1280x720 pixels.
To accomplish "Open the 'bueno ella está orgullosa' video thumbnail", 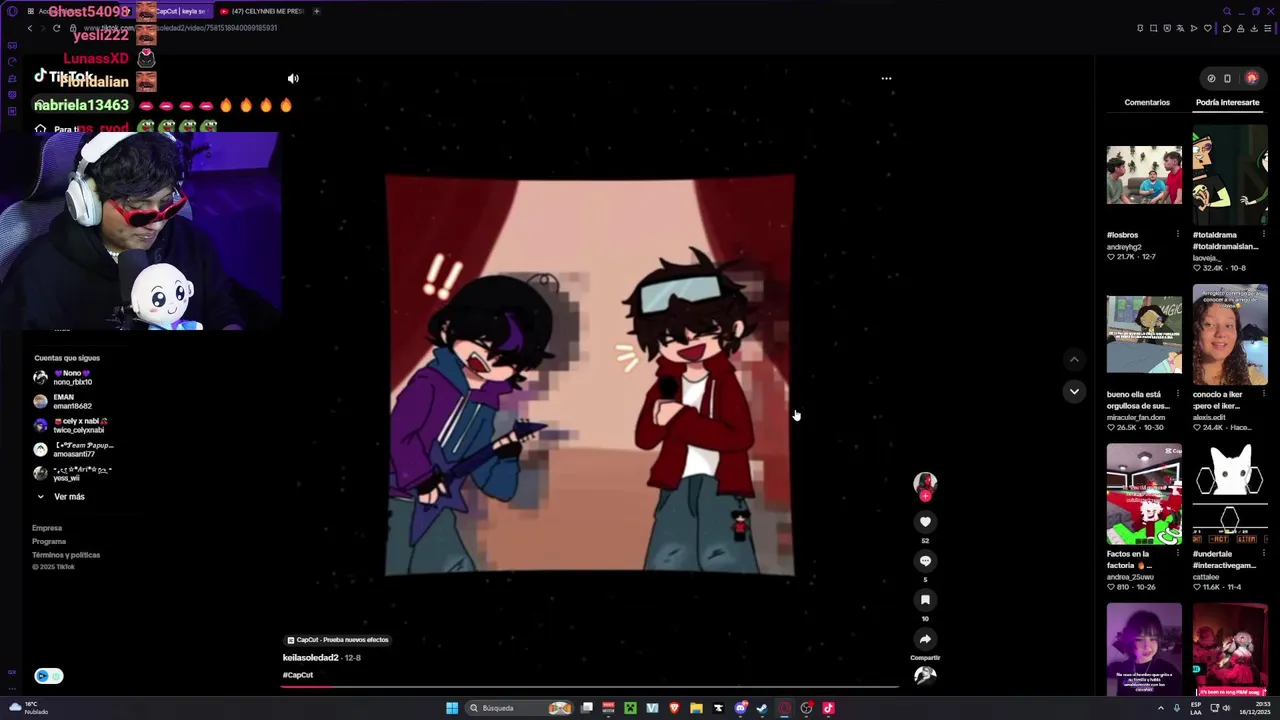I will point(1144,335).
